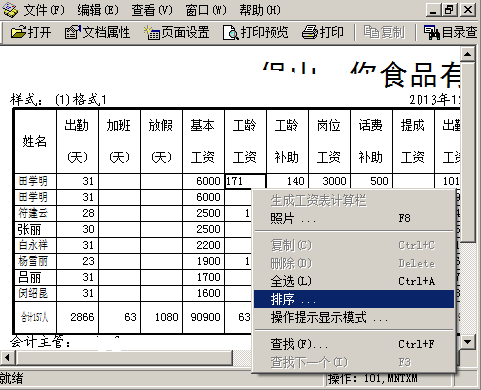Click the directory search (目录查) binoculars icon
Image resolution: width=481 pixels, height=390 pixels.
tap(432, 33)
